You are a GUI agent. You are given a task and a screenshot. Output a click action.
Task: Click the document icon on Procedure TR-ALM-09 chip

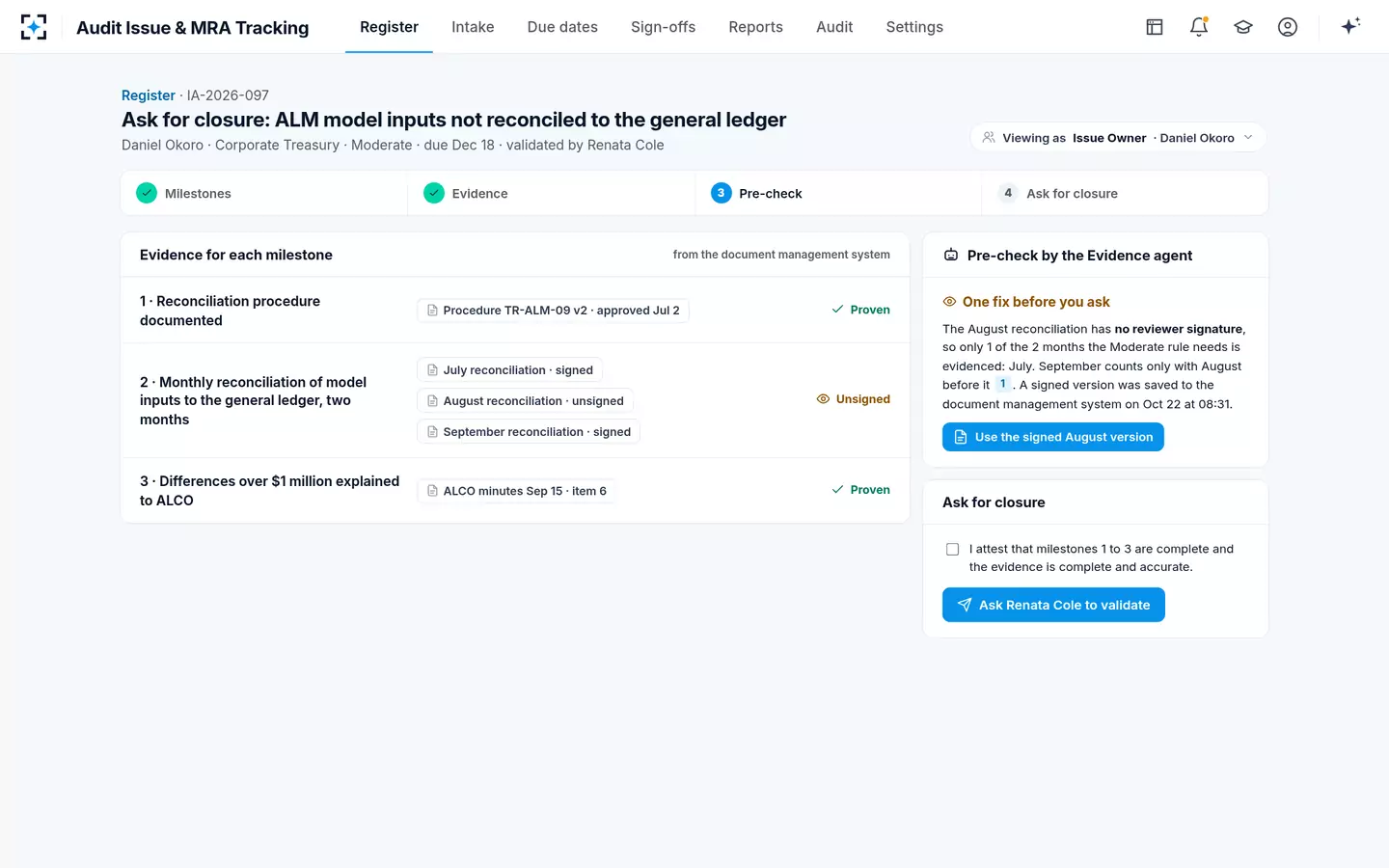[432, 311]
